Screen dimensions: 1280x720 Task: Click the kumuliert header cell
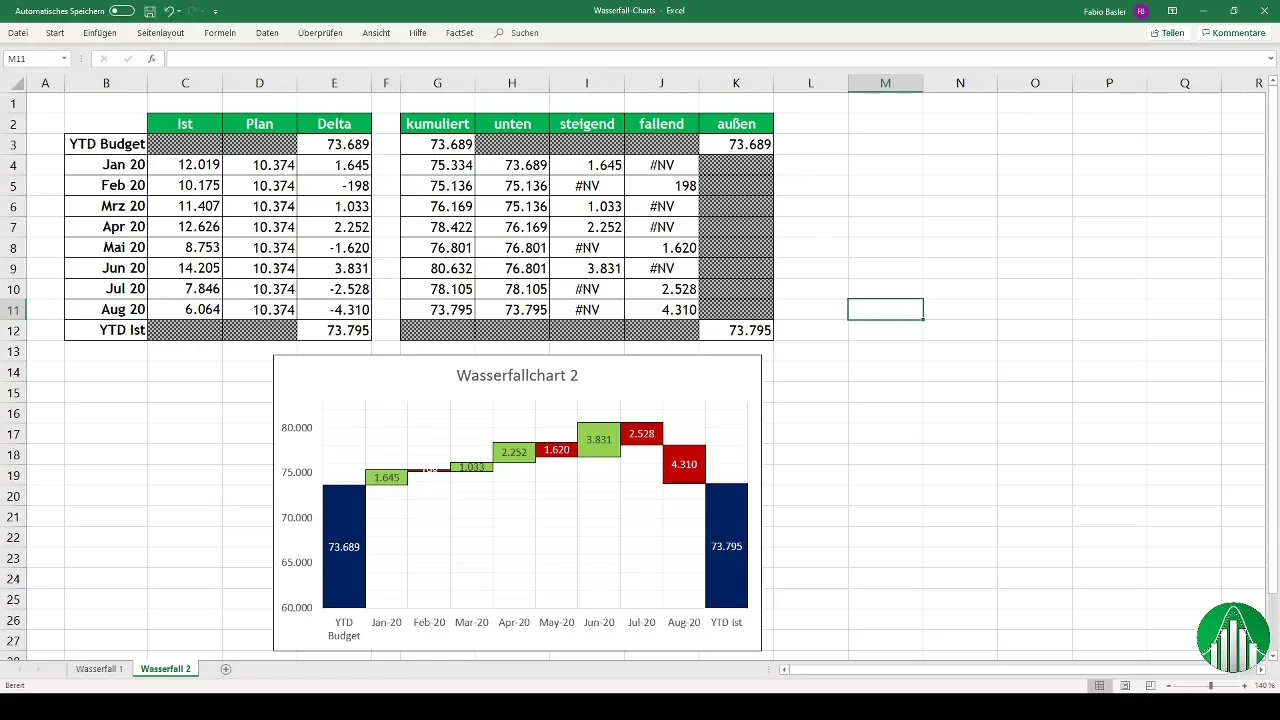tap(437, 124)
